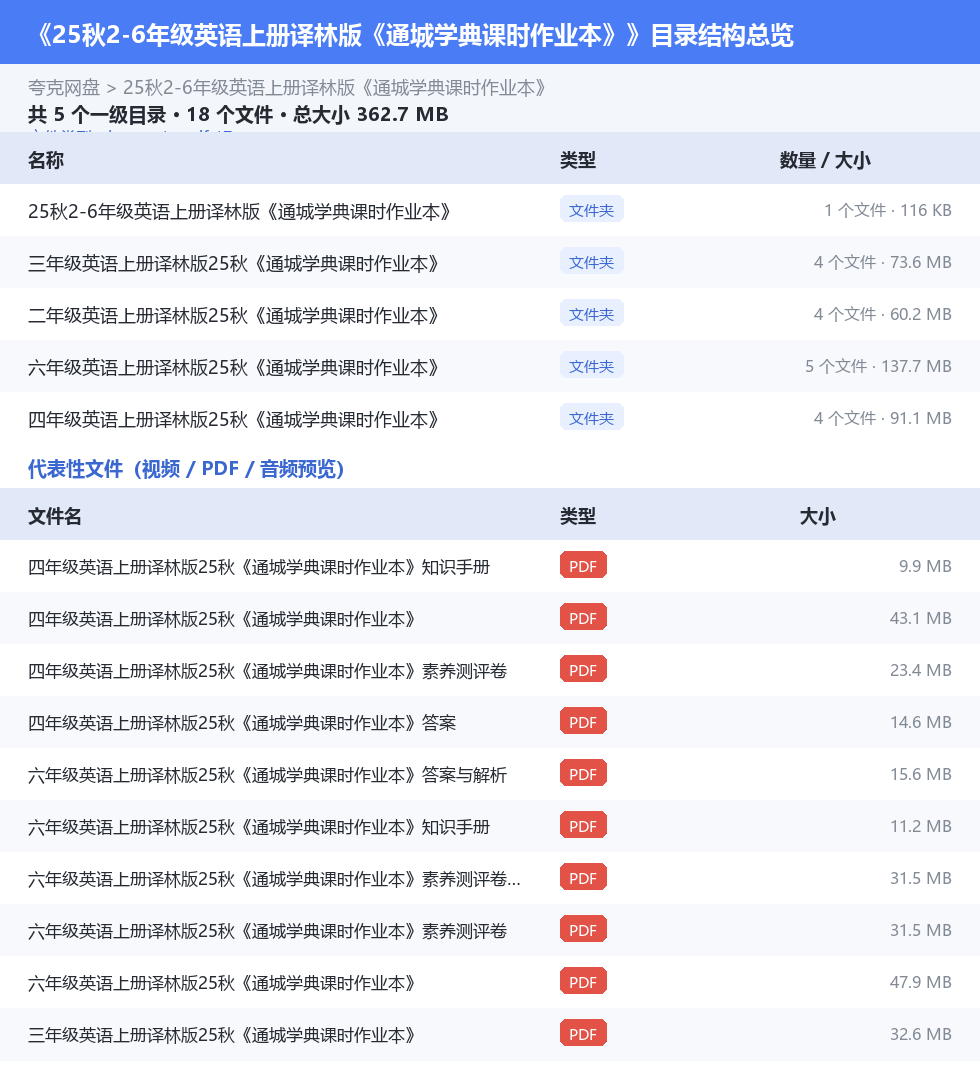
Task: Select 31.5 MB in truncated 素养测评卷... row
Action: [x=921, y=878]
